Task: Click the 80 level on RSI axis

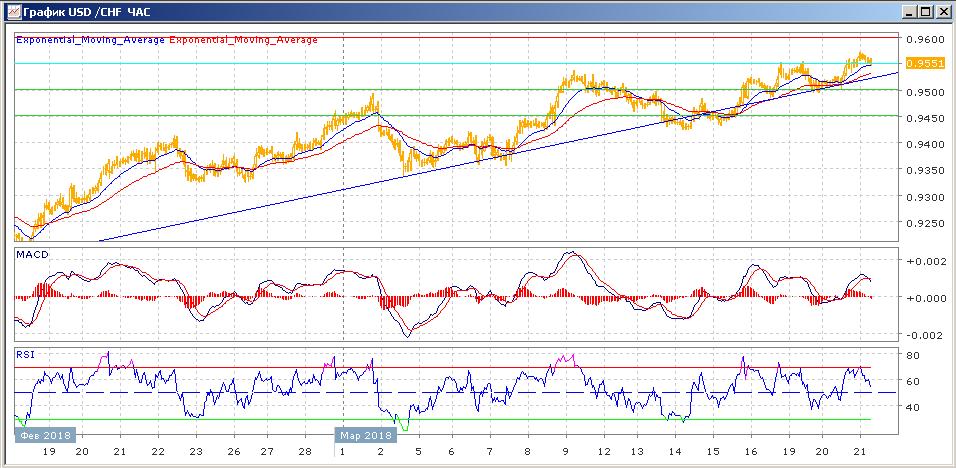Action: [912, 355]
